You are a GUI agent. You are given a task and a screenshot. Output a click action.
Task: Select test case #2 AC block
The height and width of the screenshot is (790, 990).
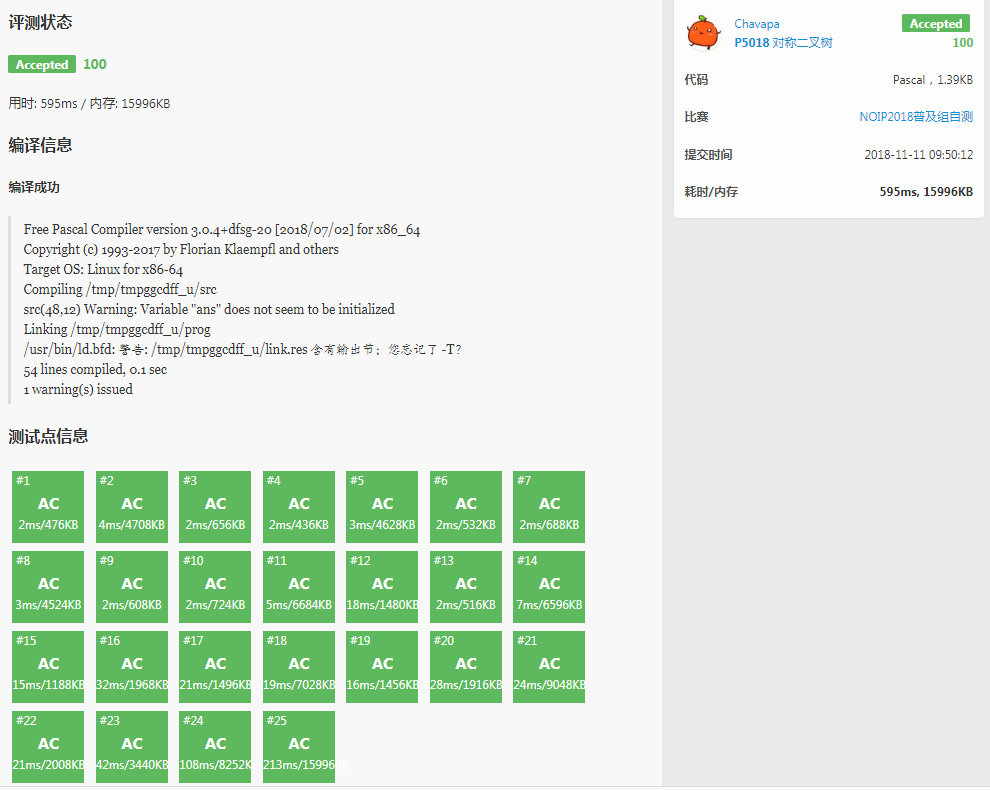click(132, 507)
